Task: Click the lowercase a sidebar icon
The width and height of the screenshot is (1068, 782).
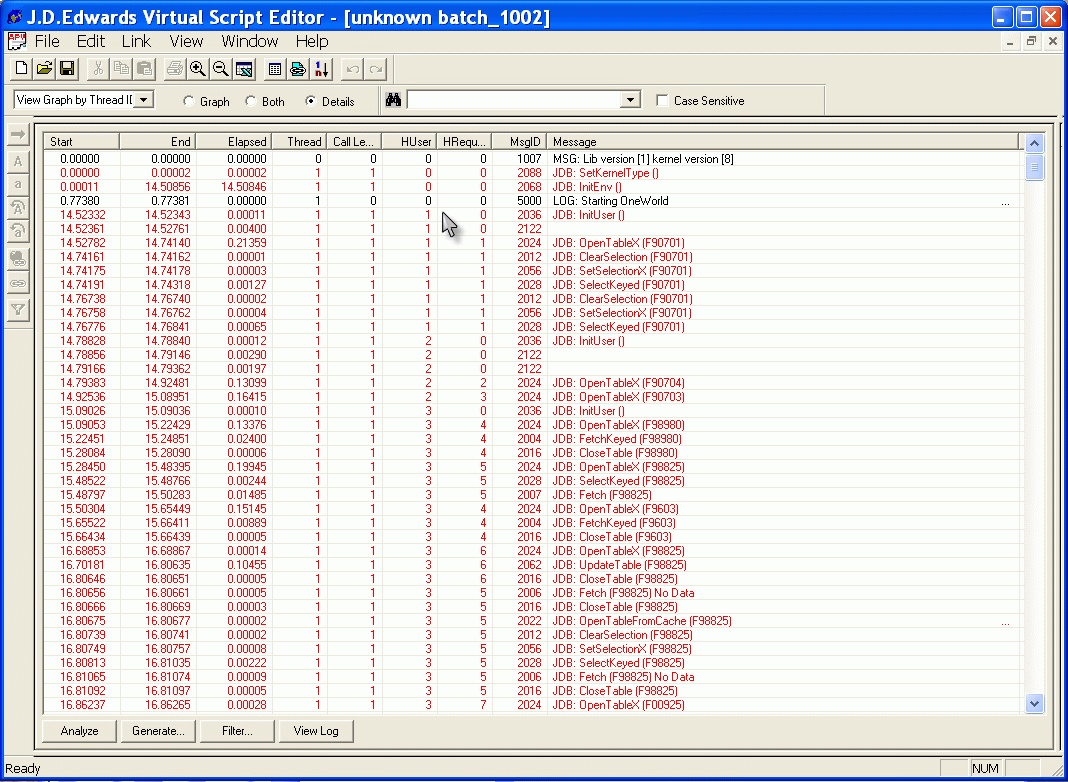Action: [x=18, y=185]
